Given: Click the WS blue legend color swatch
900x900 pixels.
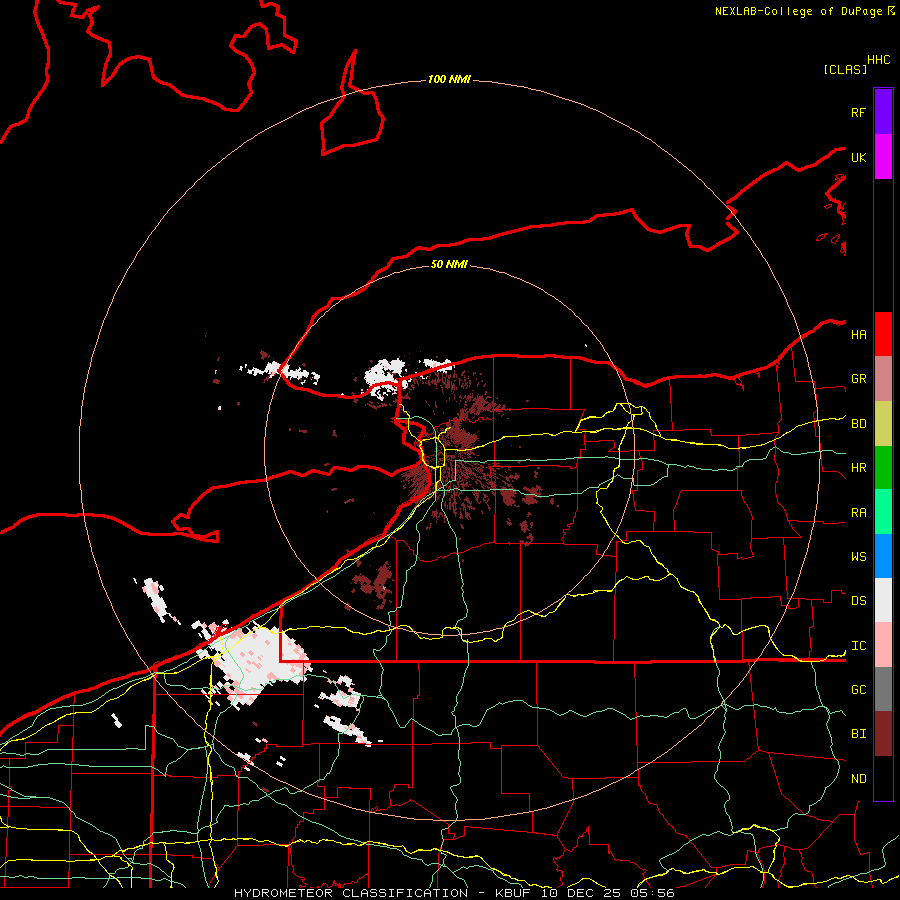Looking at the screenshot, I should coord(883,556).
